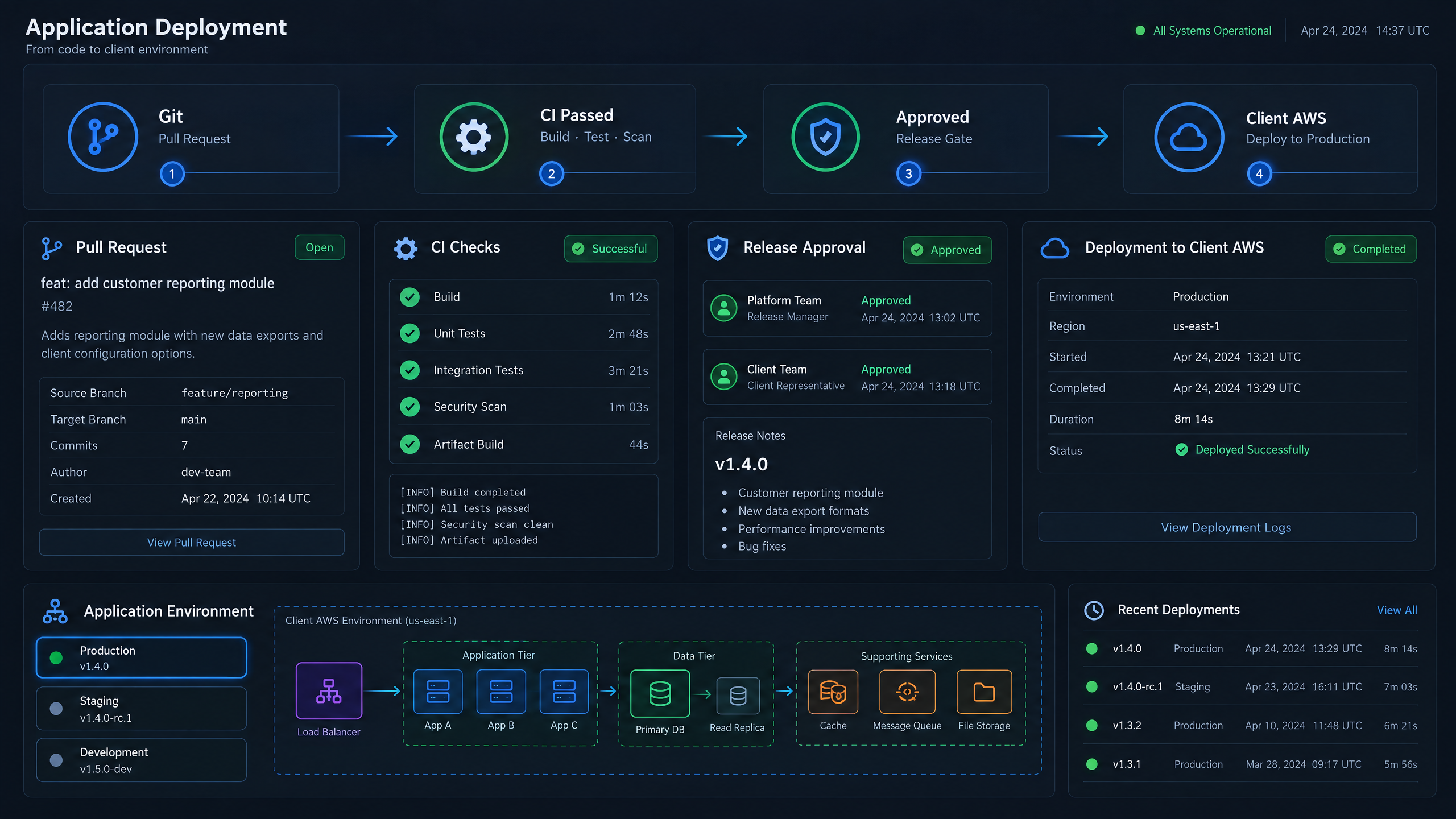Click the Pull Request panel branch icon
This screenshot has width=1456, height=819.
(52, 249)
